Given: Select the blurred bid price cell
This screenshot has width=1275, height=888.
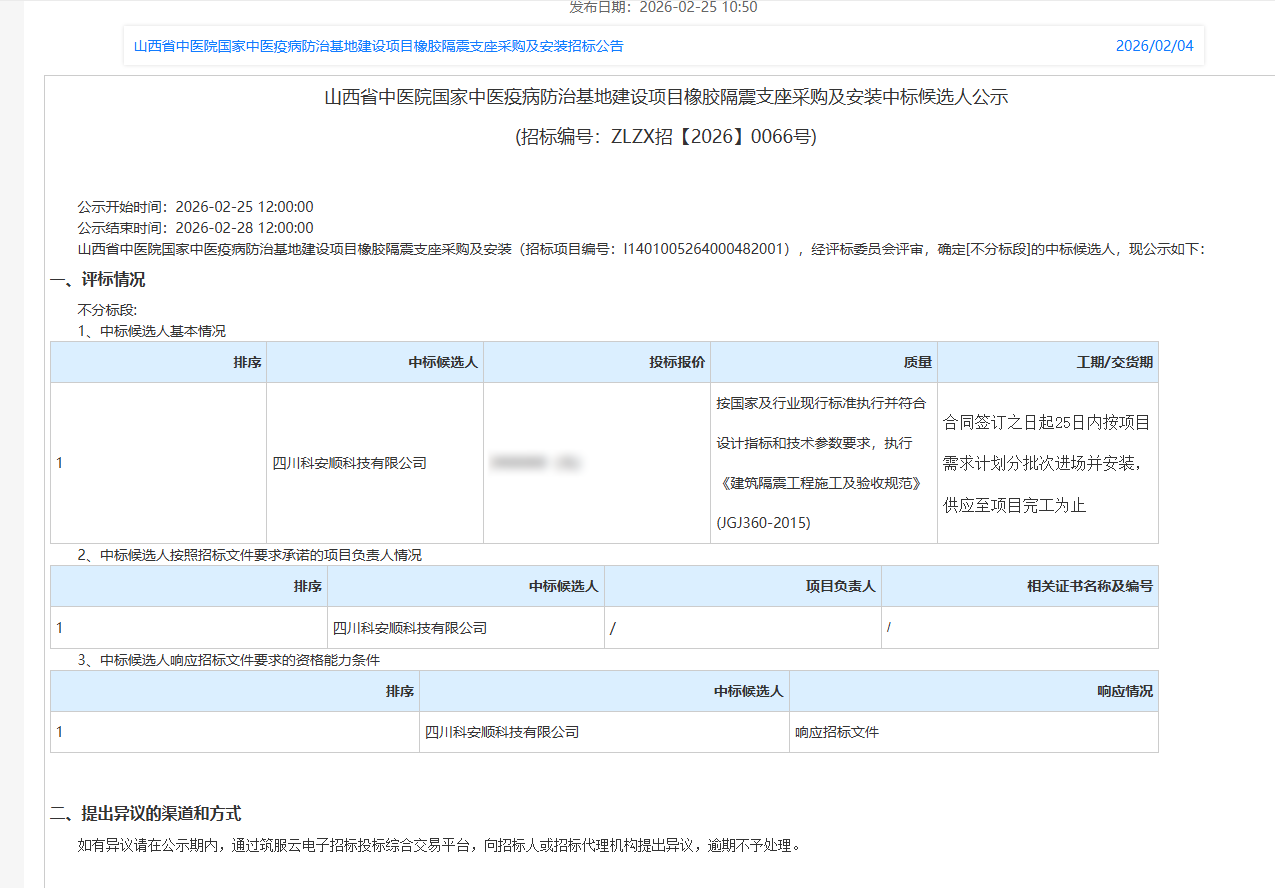Looking at the screenshot, I should point(536,463).
